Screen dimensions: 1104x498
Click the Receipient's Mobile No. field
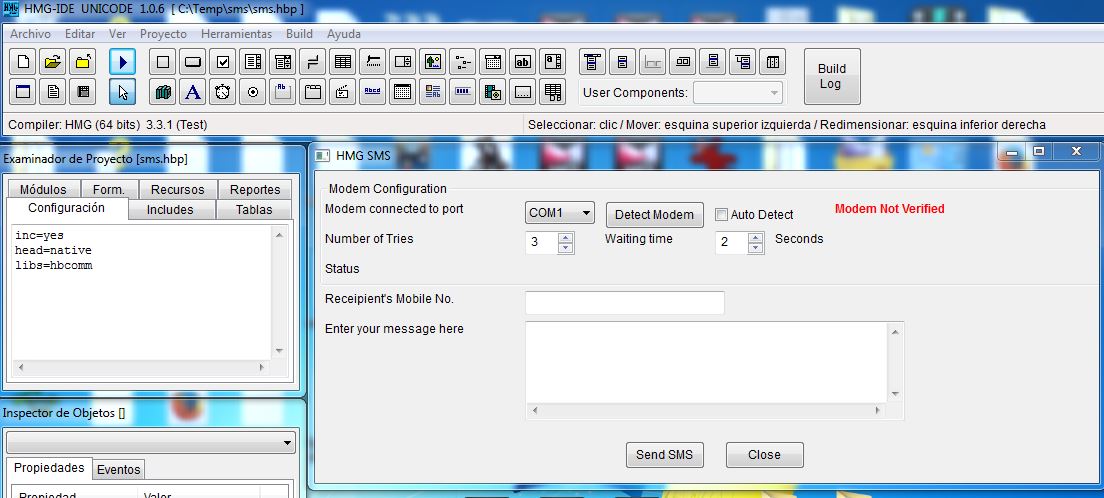click(x=624, y=302)
